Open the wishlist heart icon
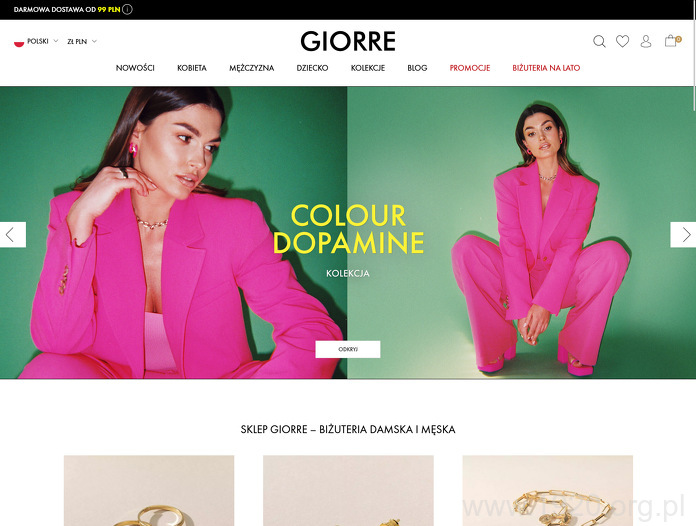 (x=622, y=41)
